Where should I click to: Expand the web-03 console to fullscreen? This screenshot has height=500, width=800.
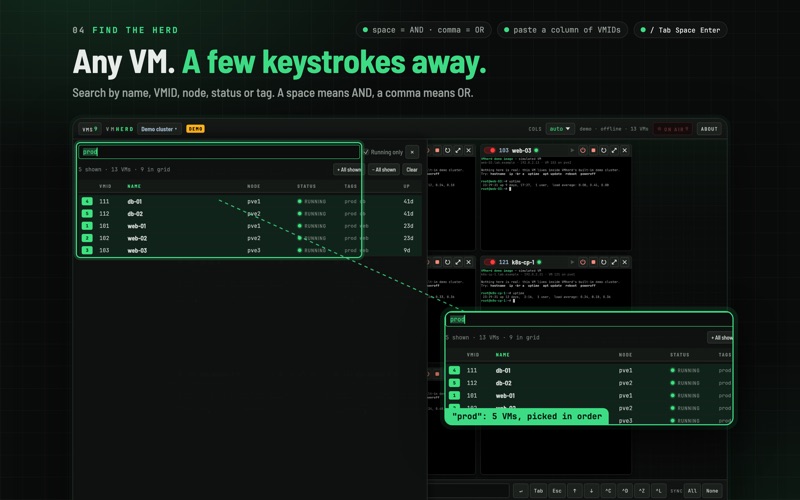[x=614, y=151]
